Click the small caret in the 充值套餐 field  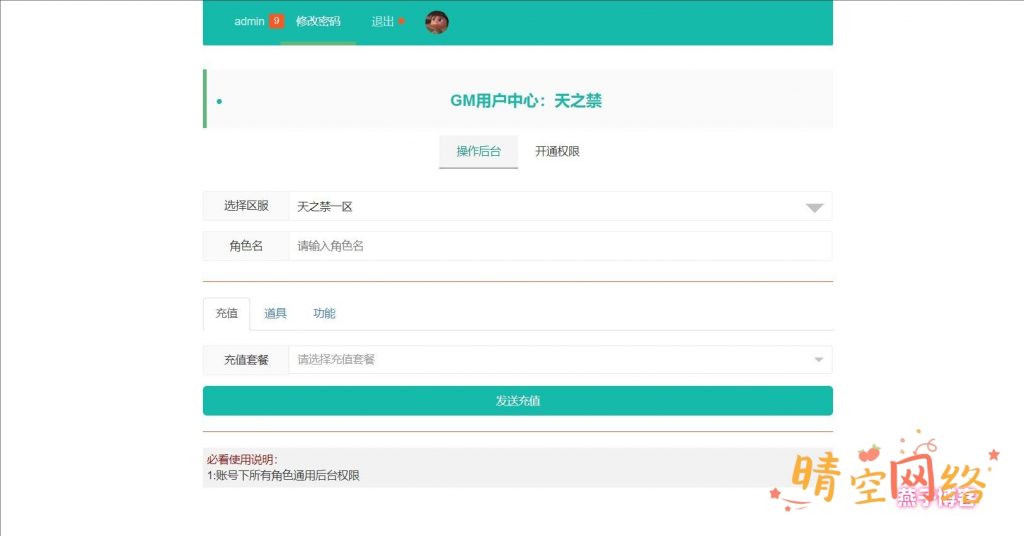tap(818, 360)
